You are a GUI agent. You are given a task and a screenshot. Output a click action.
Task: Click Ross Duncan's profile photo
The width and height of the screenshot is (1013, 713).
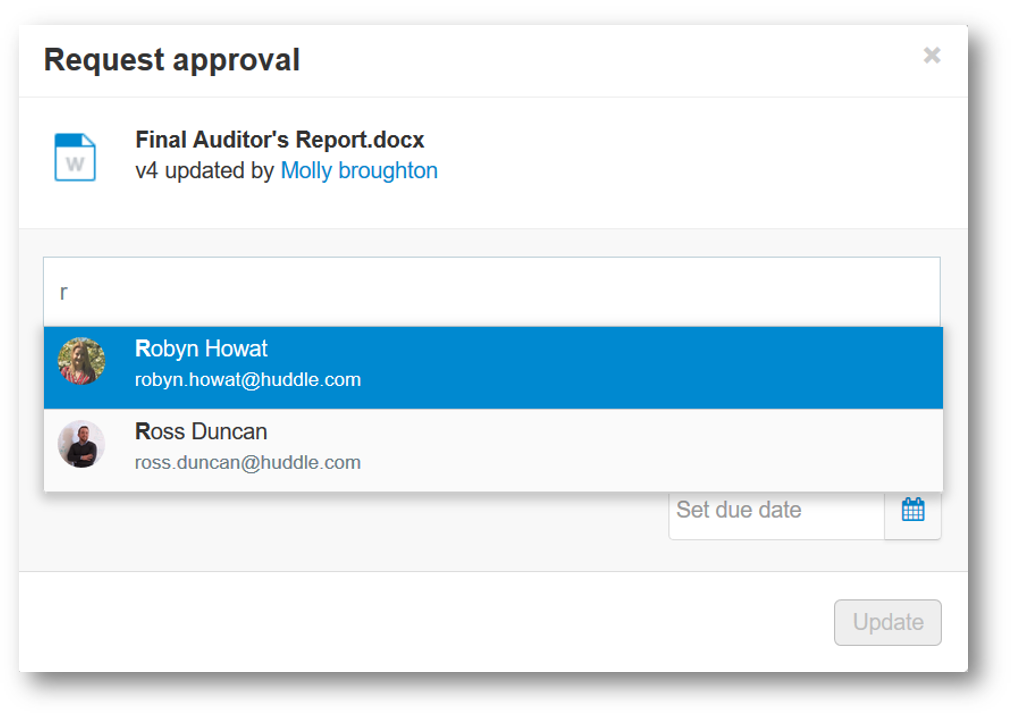[x=81, y=444]
